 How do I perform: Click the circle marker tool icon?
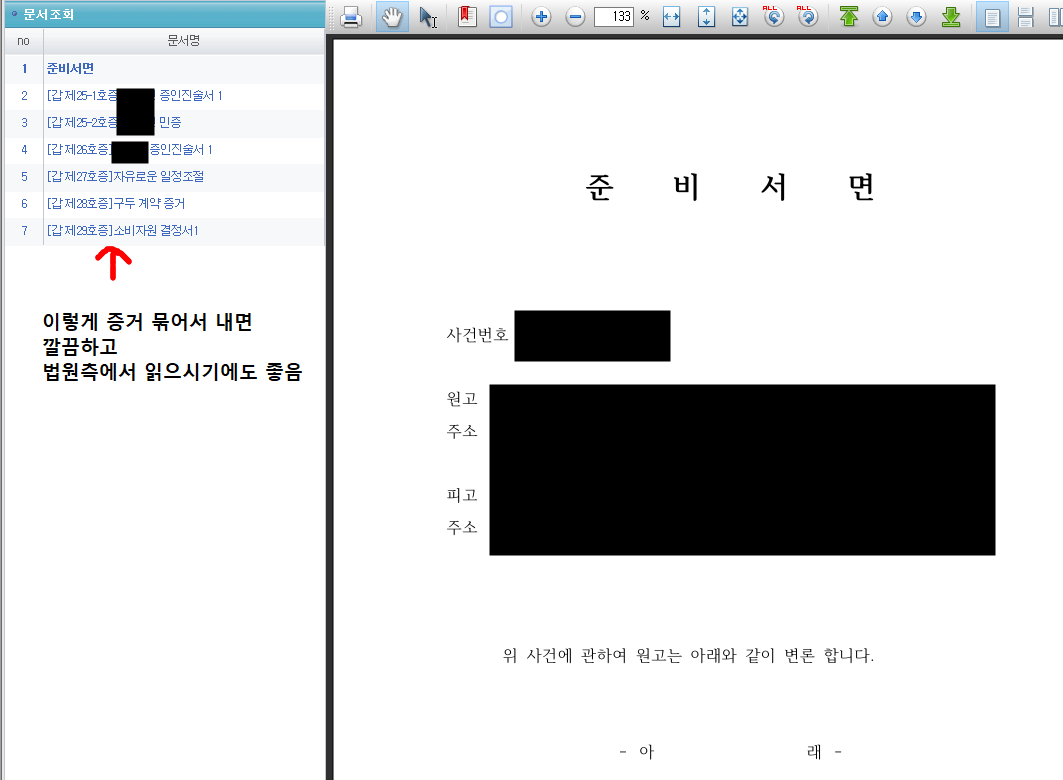tap(501, 16)
